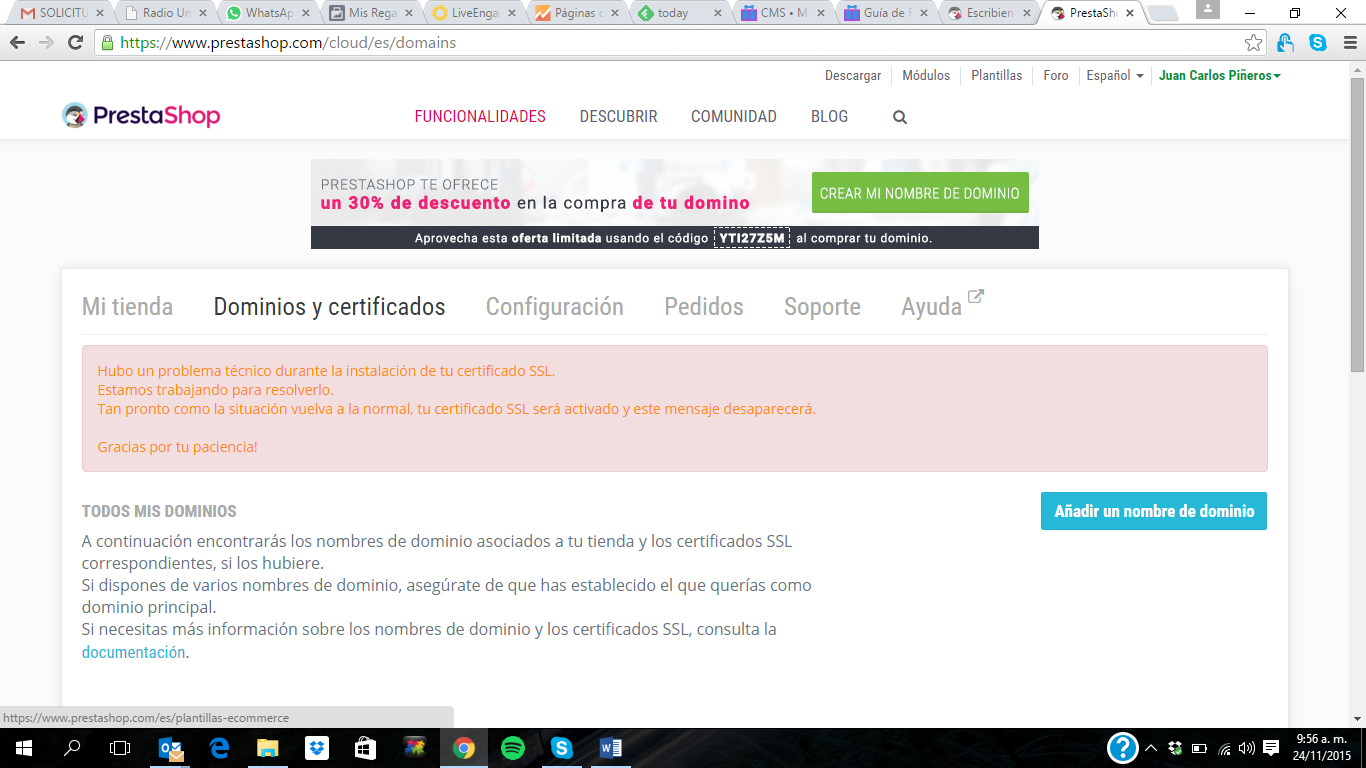Open the Plantillas link
The height and width of the screenshot is (768, 1366).
click(x=997, y=75)
